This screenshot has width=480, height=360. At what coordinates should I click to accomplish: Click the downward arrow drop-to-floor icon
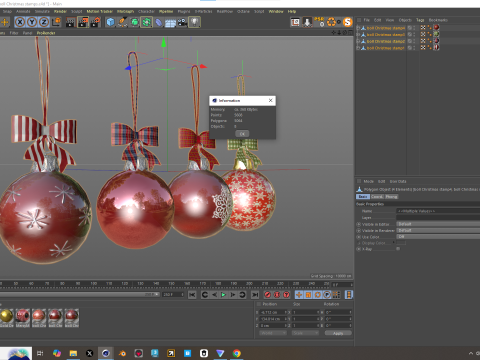(307, 22)
